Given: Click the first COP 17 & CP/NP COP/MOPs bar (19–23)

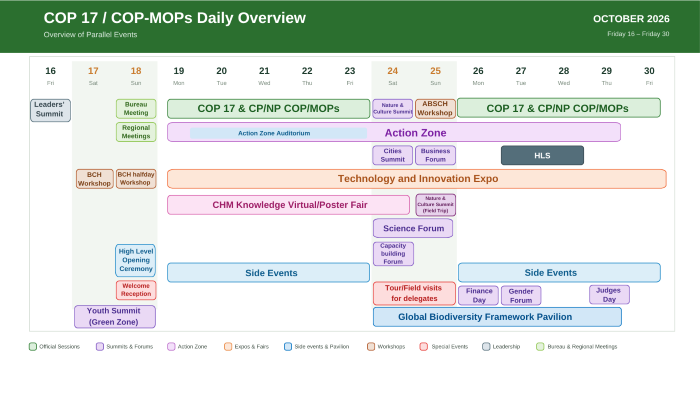Looking at the screenshot, I should [x=268, y=108].
